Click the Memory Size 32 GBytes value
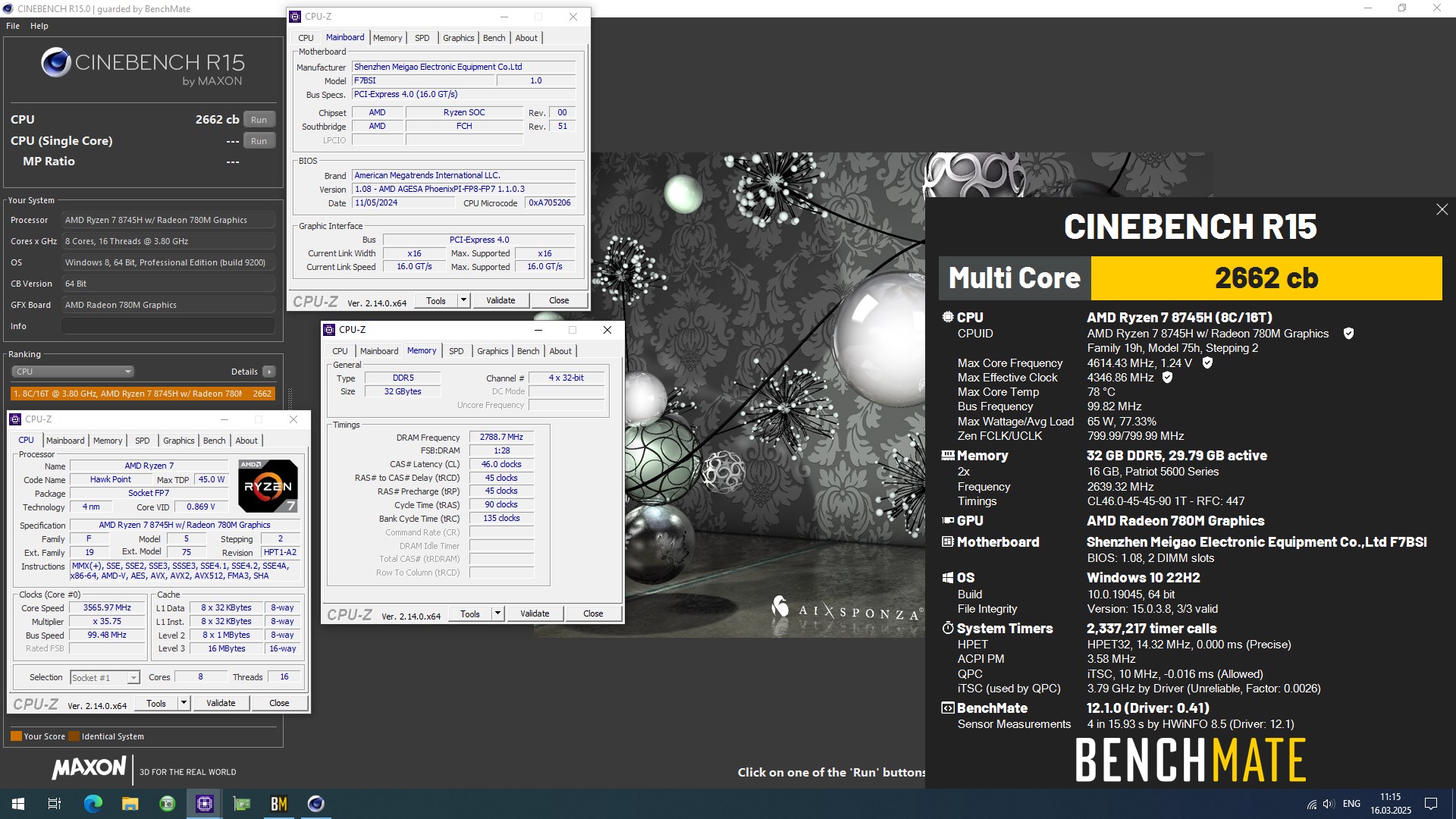The image size is (1456, 819). coord(403,392)
